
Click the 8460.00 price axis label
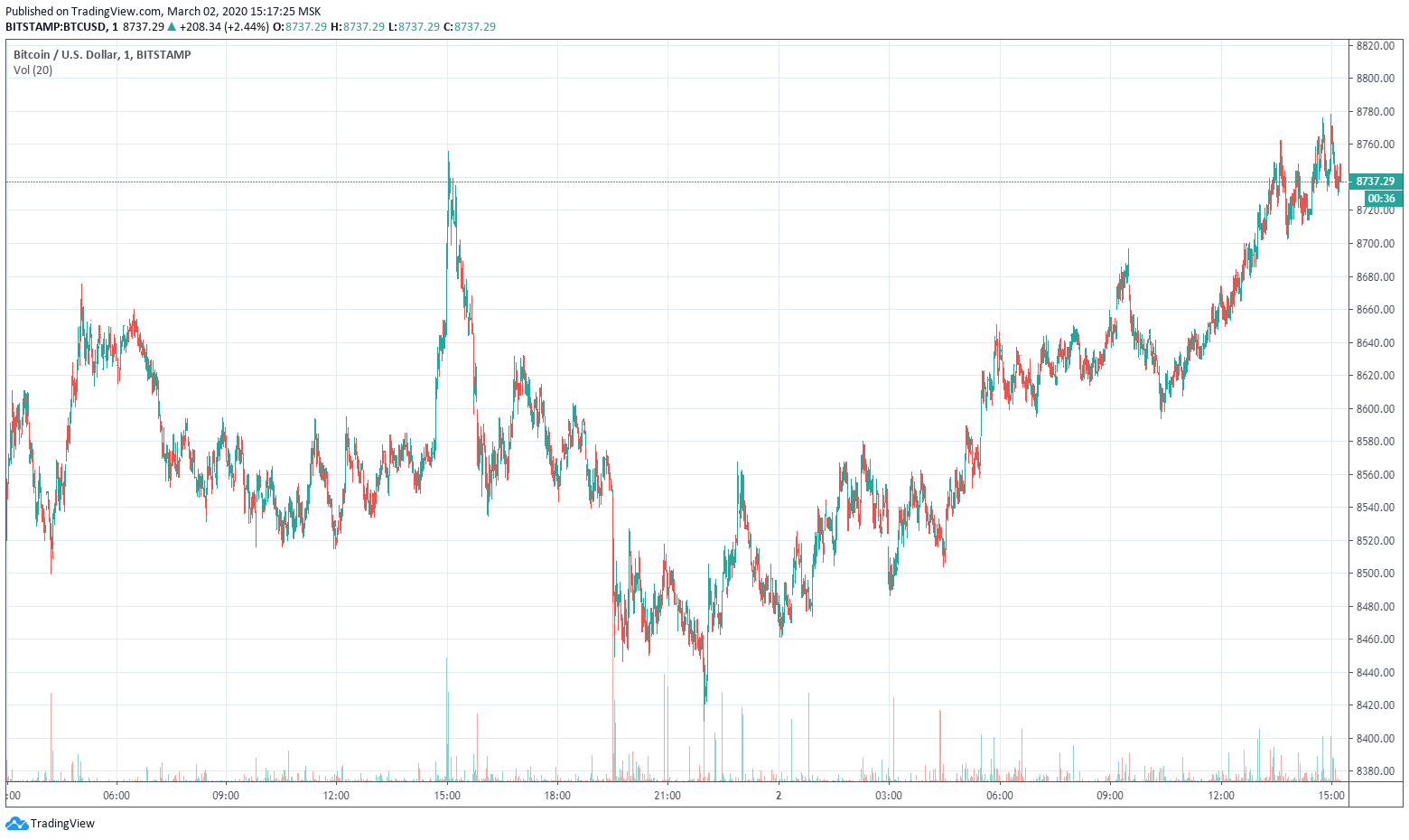coord(1376,639)
